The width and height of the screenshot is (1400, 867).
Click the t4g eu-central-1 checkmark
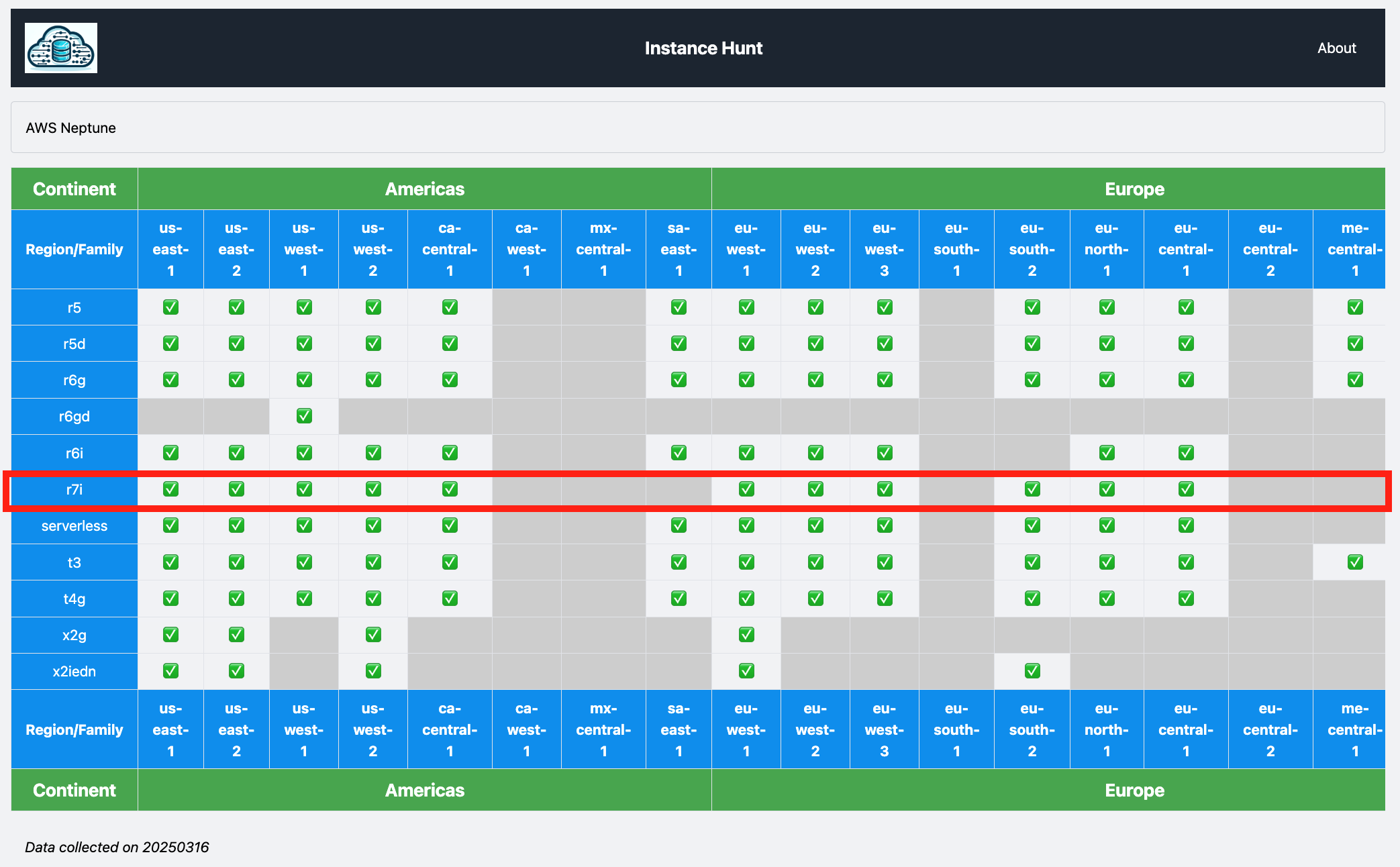click(1186, 599)
